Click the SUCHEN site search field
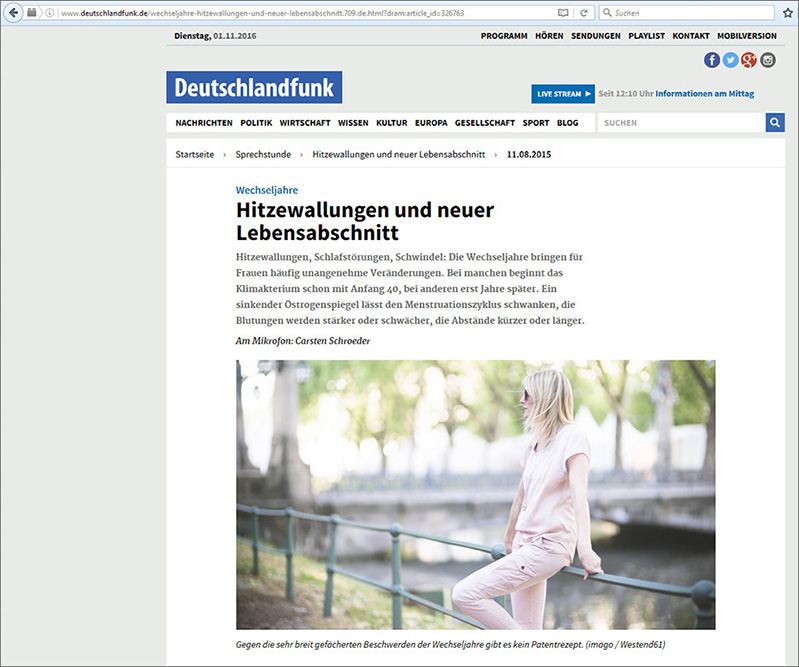Viewport: 799px width, 667px height. point(682,122)
